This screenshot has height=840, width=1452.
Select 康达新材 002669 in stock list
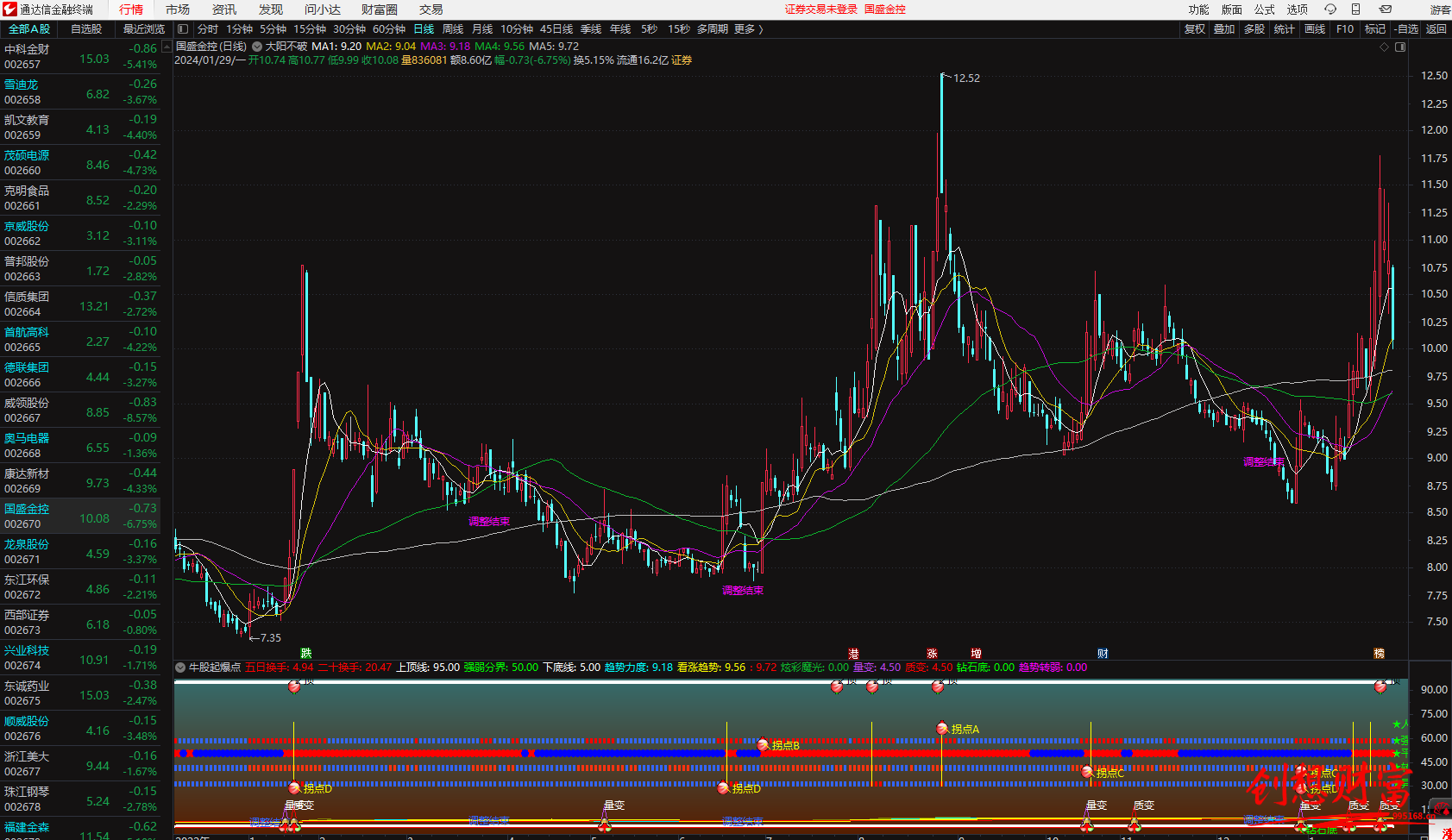click(80, 481)
